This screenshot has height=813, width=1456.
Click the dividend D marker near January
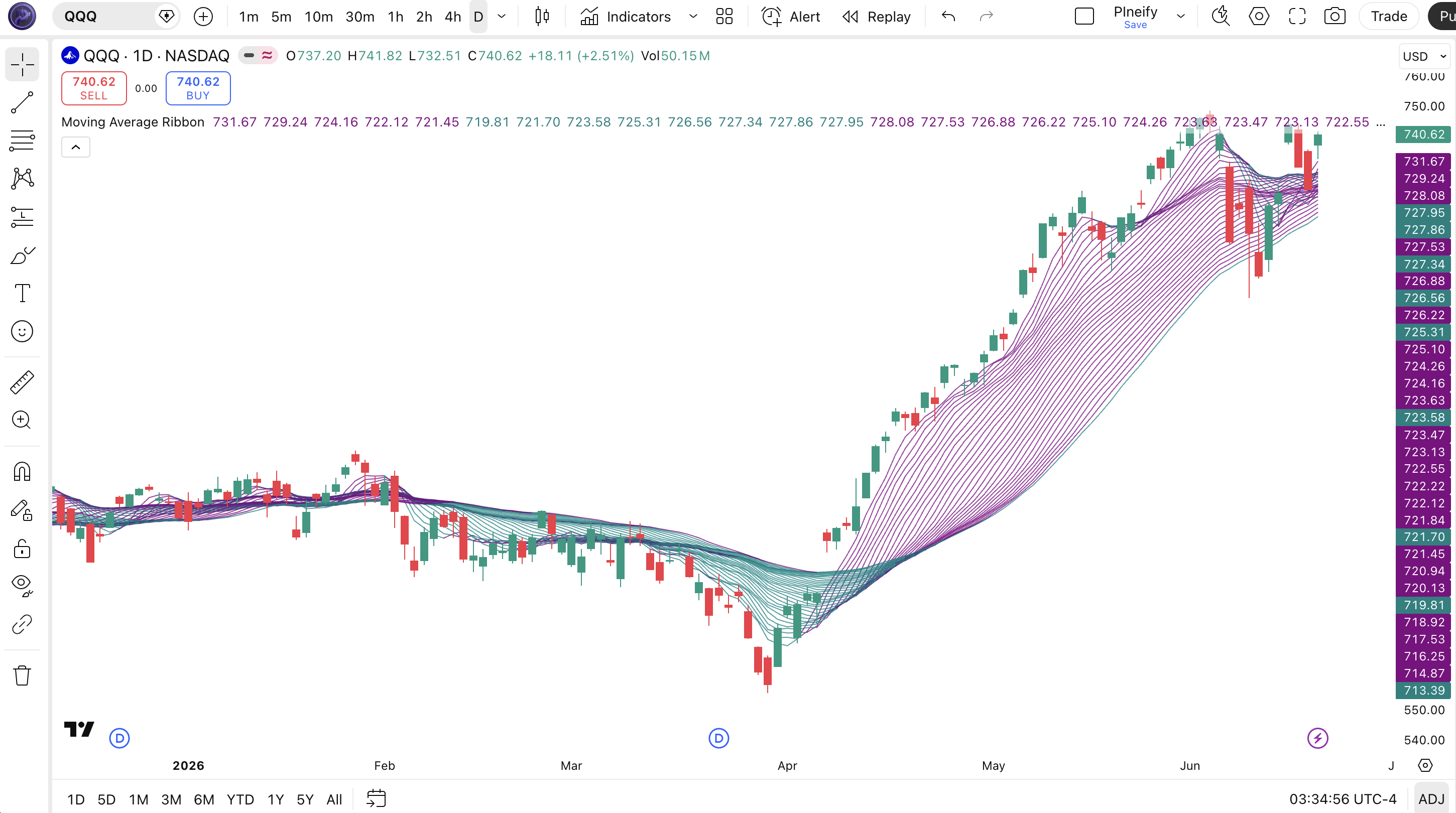click(119, 738)
